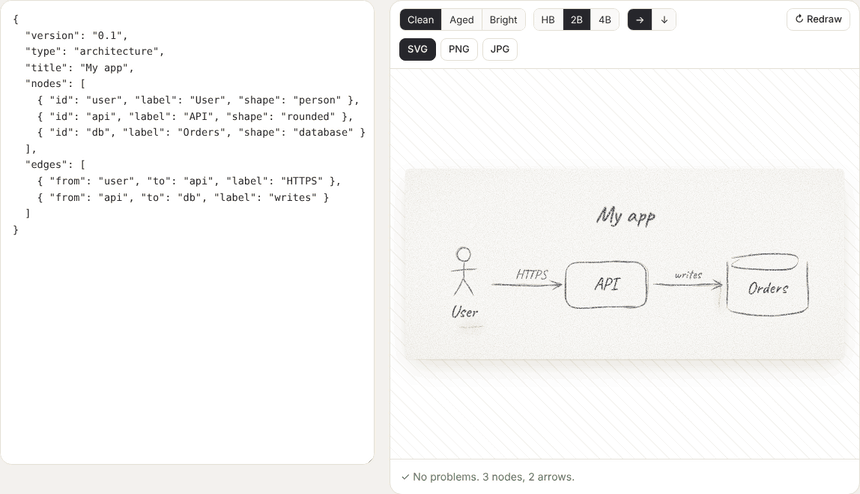The image size is (860, 494).
Task: Click the db Orders node JSON line
Action: point(201,133)
